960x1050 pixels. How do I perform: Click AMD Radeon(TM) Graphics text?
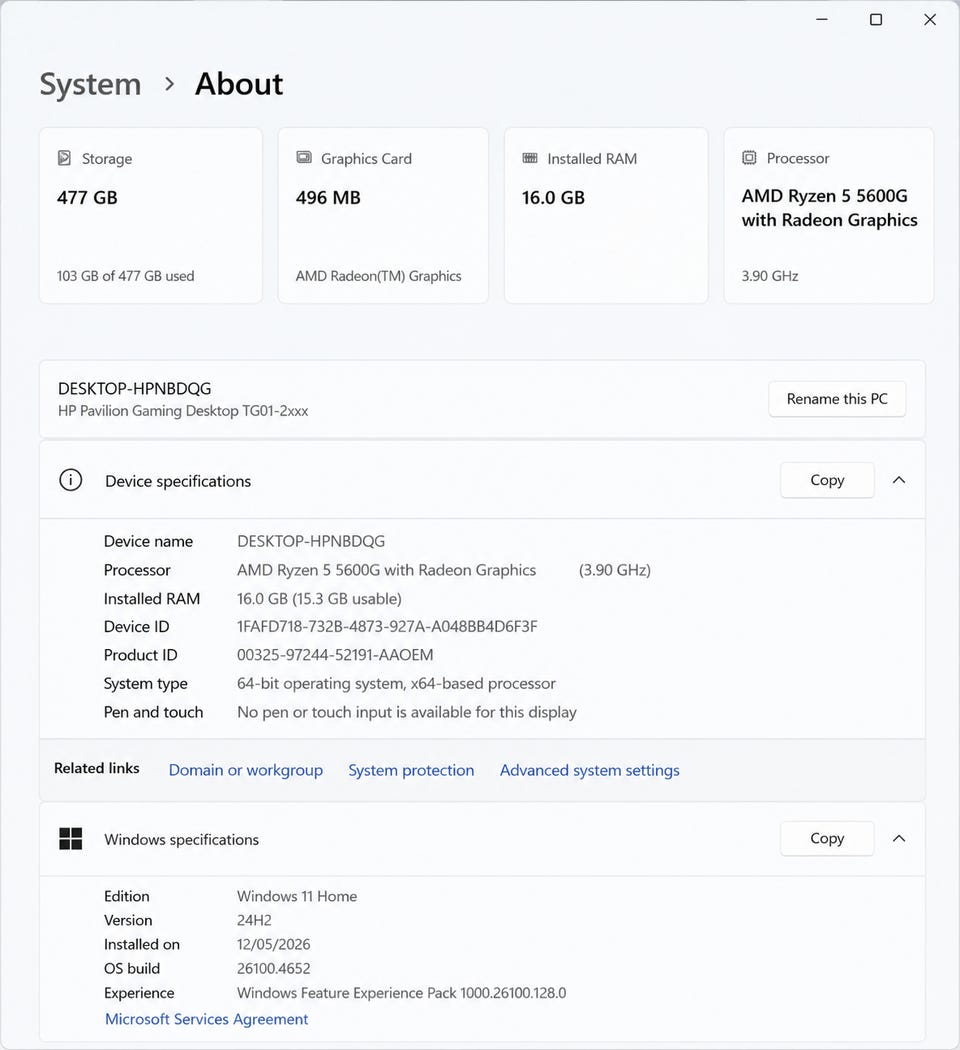(x=378, y=276)
